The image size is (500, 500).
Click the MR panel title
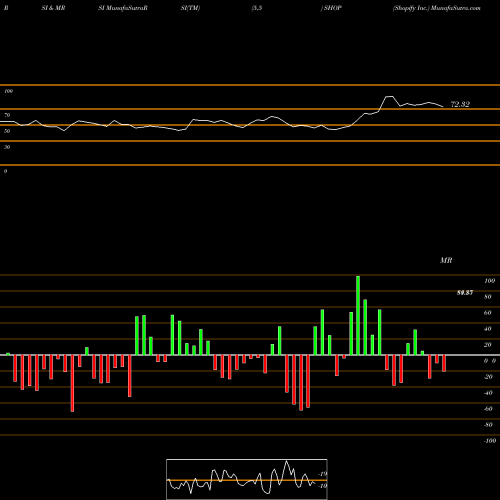click(x=446, y=260)
